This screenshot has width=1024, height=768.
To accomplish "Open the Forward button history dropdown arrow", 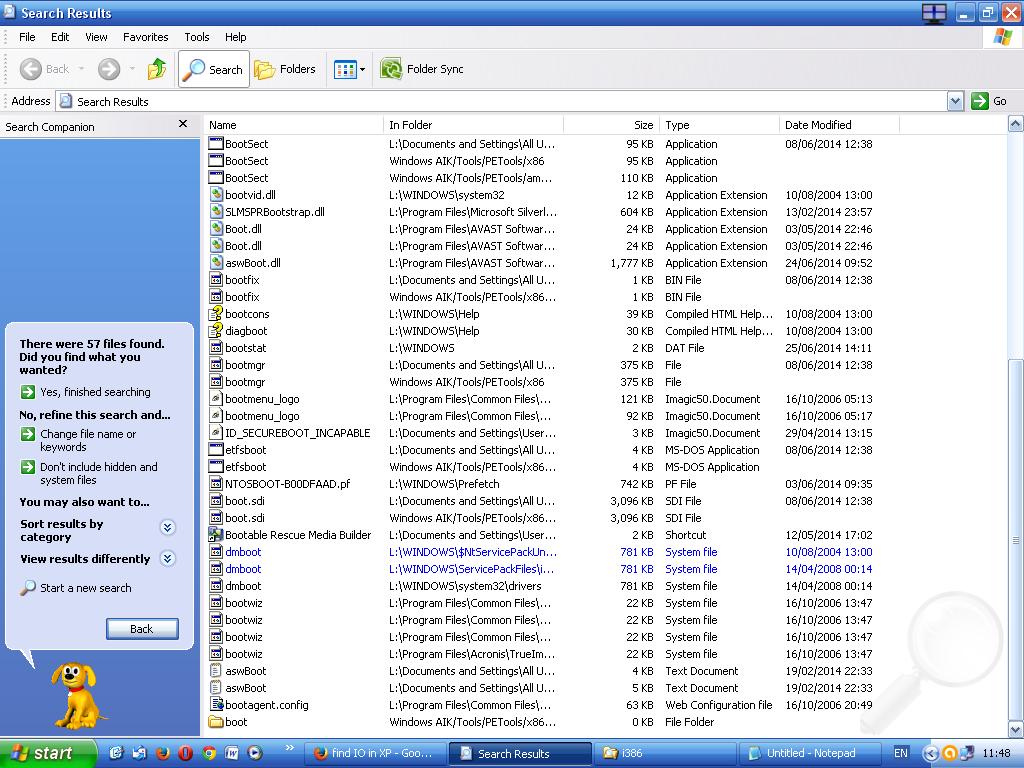I will [132, 69].
